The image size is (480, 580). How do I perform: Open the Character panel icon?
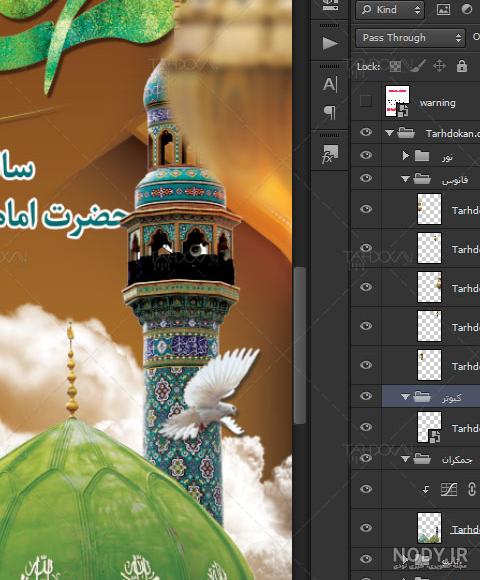330,84
